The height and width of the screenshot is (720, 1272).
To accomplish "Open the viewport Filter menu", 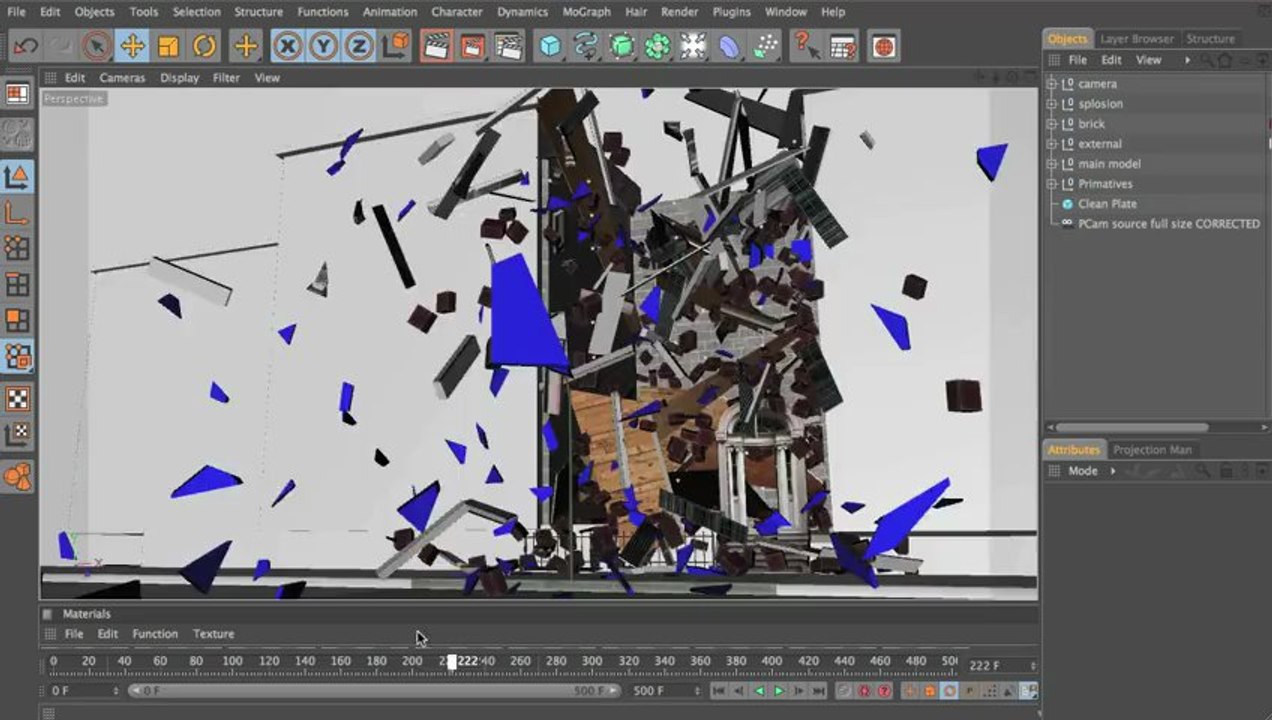I will coord(226,77).
